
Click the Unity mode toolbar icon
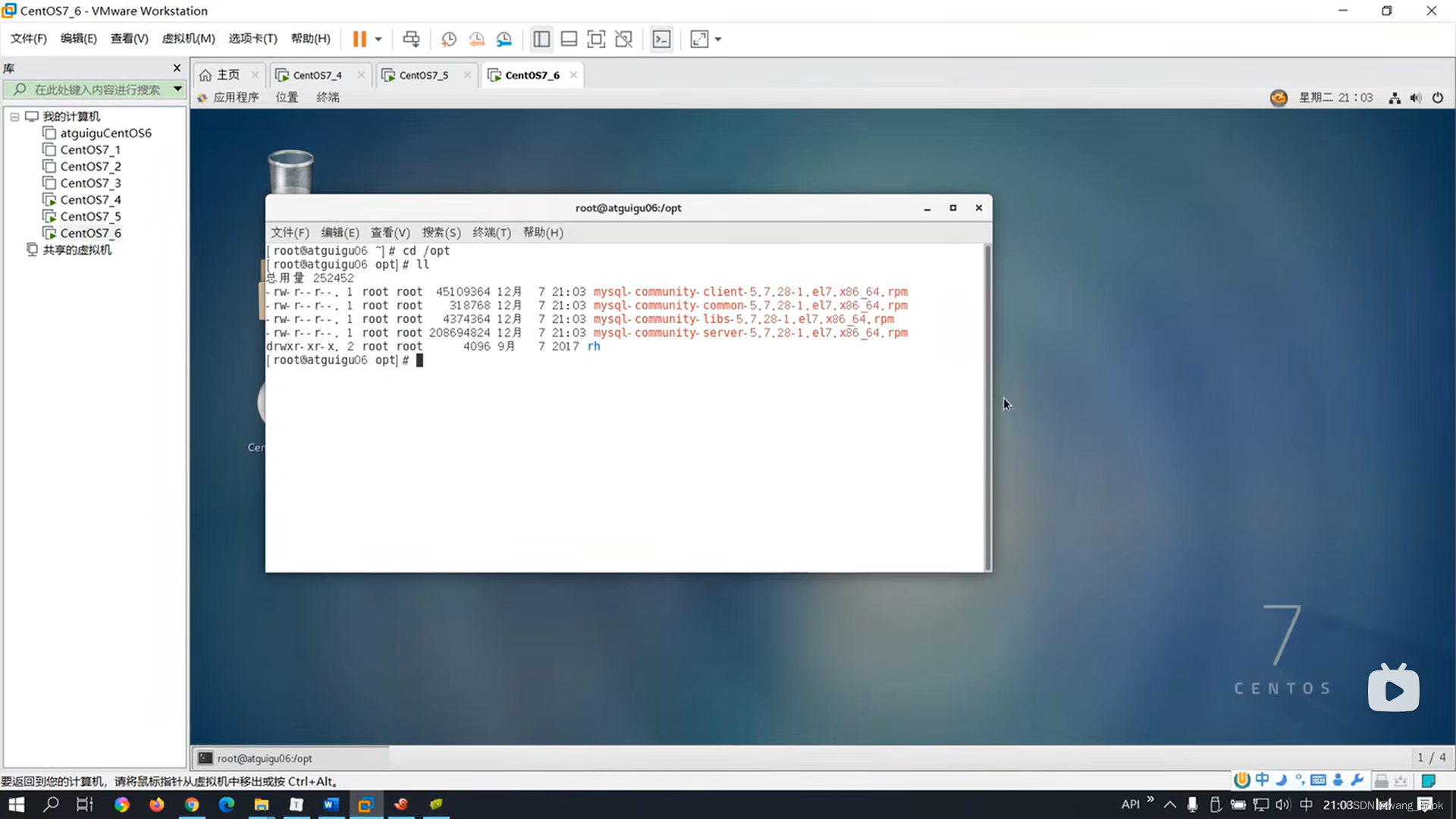coord(623,39)
